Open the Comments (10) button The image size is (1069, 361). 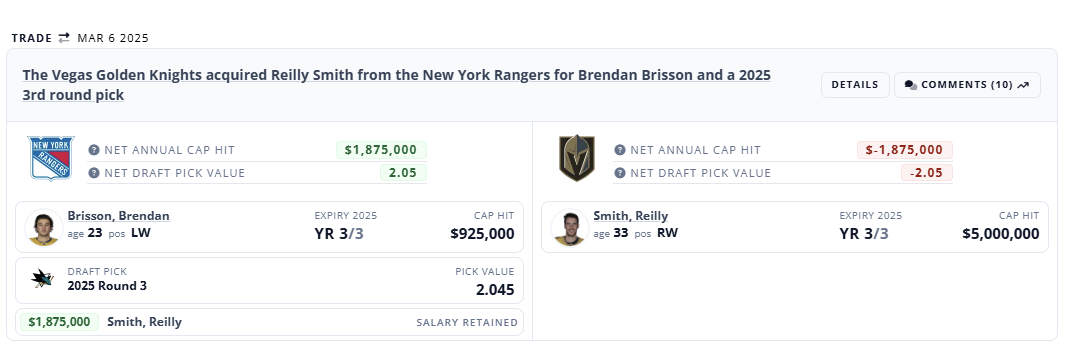[x=967, y=85]
